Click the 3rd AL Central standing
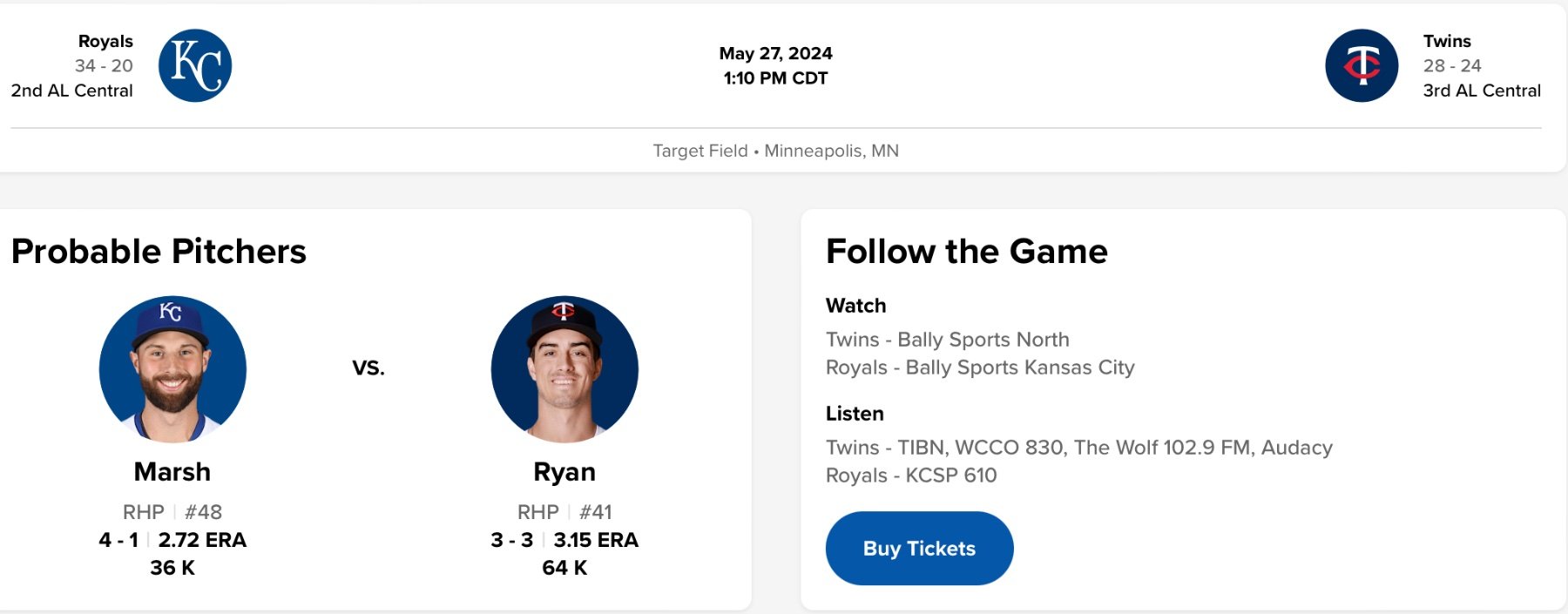Image resolution: width=1568 pixels, height=614 pixels. pos(1482,91)
